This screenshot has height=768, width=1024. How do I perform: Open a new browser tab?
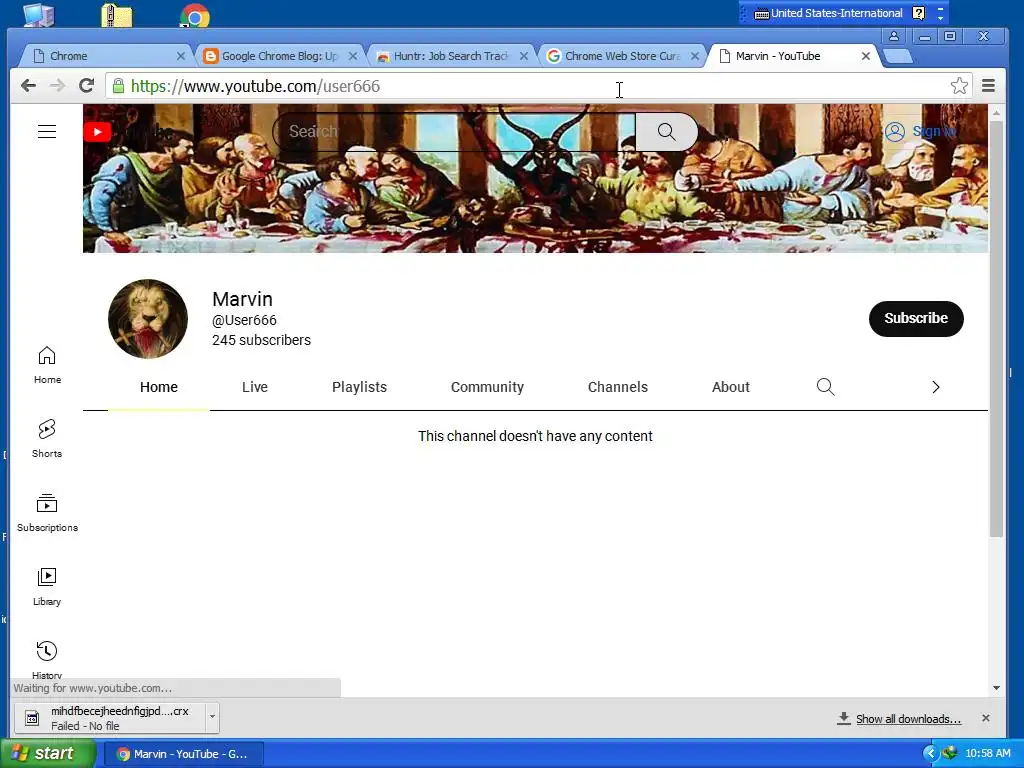897,56
